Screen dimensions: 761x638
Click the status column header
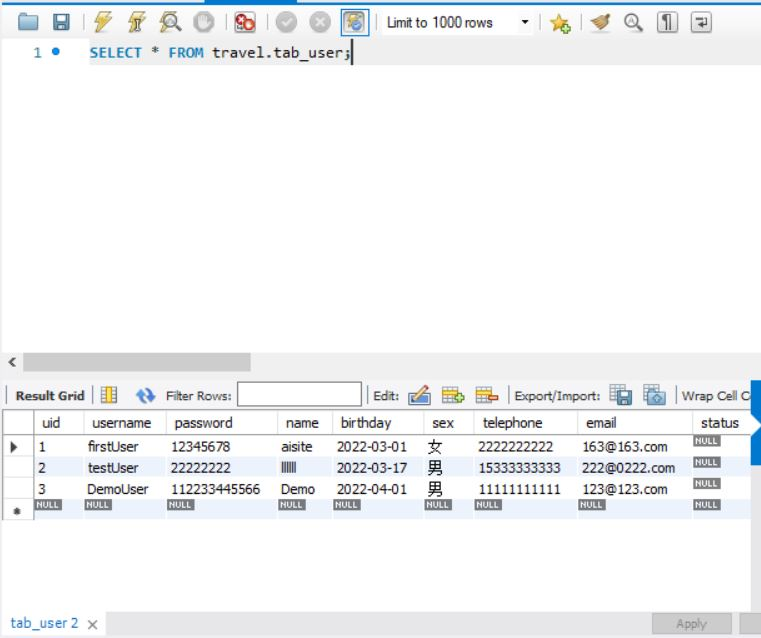(720, 423)
